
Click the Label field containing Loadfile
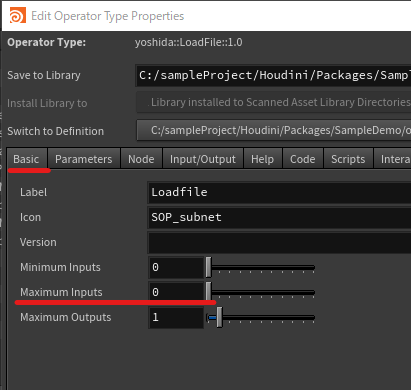[x=279, y=192]
